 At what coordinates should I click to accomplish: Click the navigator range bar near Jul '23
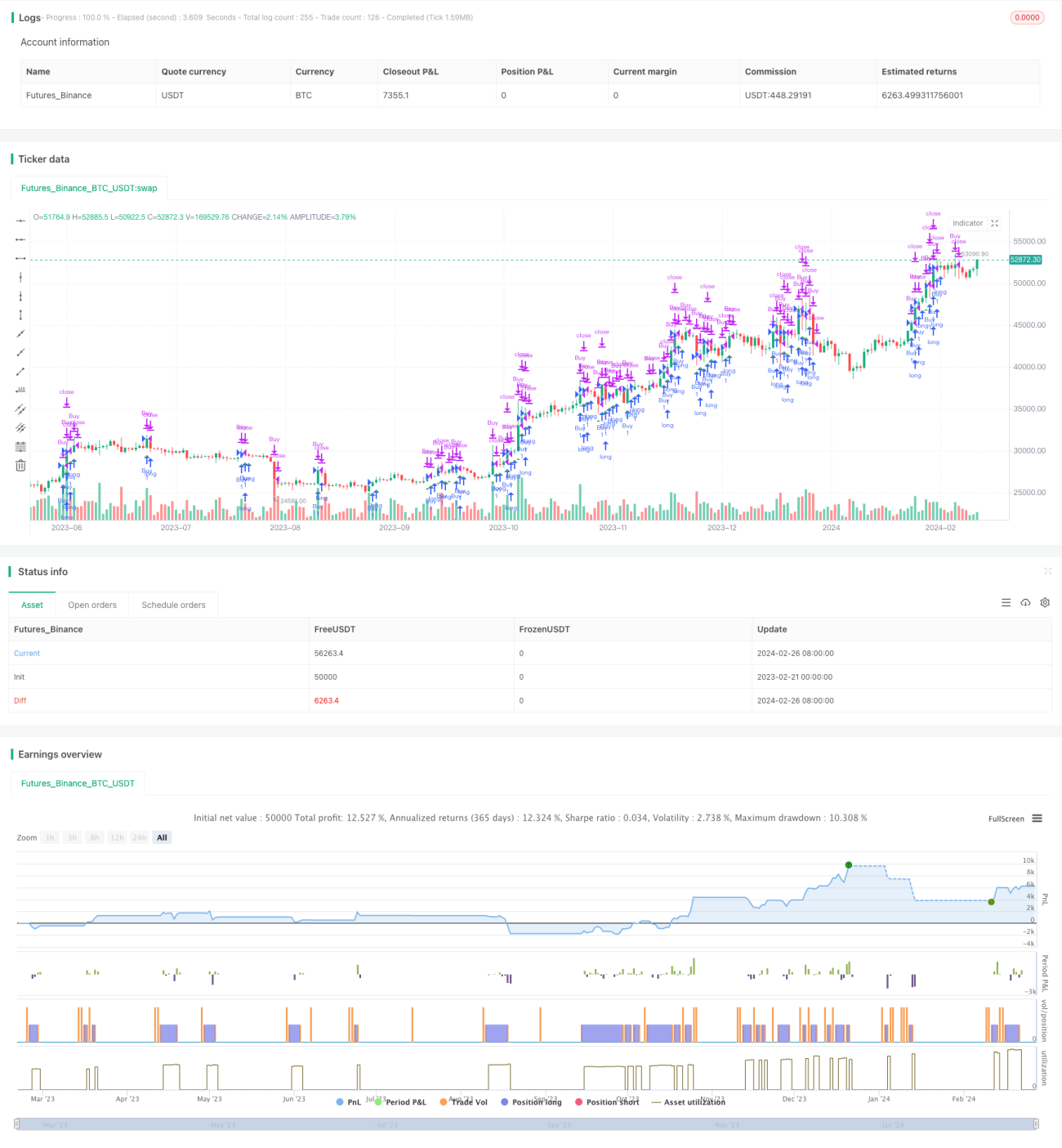(387, 1124)
